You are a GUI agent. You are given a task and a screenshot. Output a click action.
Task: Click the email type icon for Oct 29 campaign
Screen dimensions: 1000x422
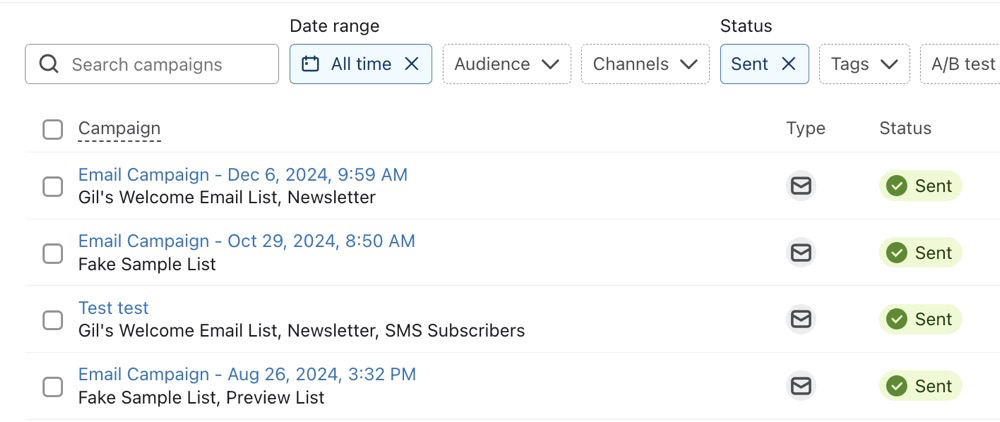point(801,253)
